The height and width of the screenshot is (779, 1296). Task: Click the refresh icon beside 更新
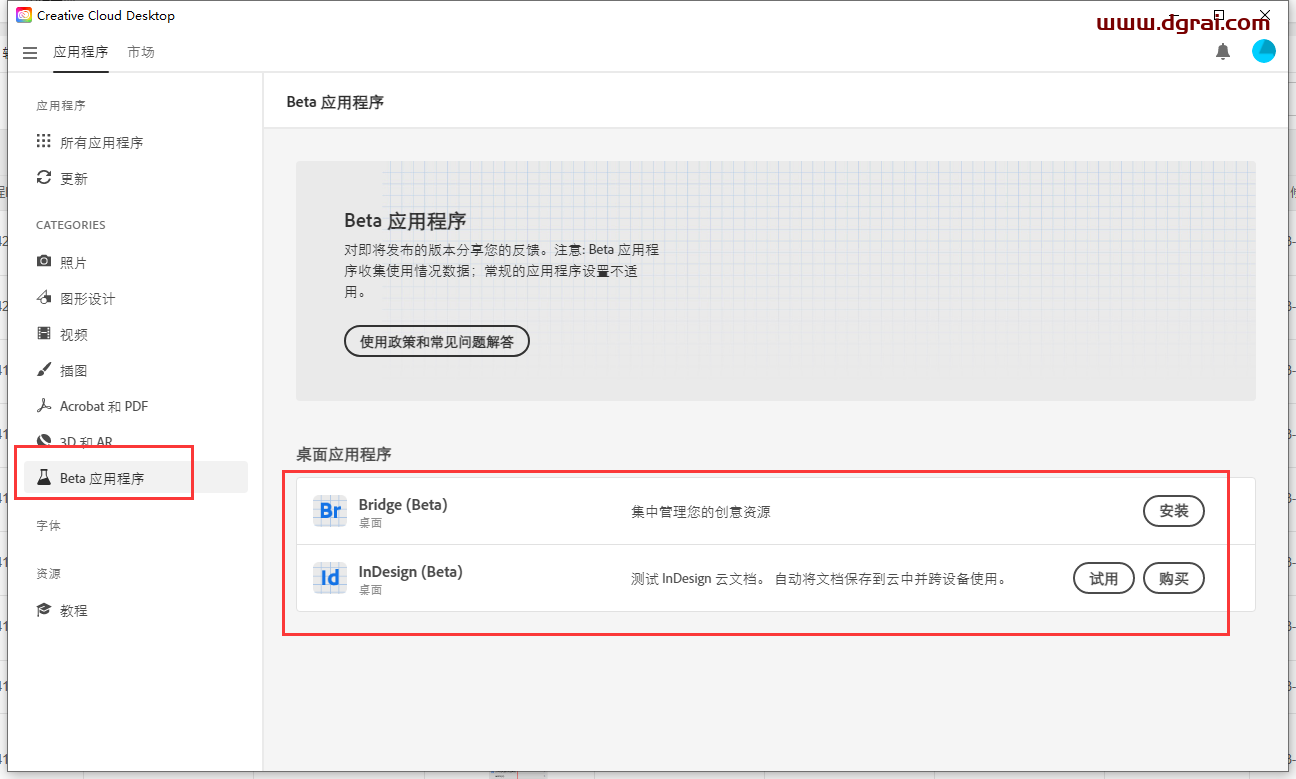pos(43,177)
